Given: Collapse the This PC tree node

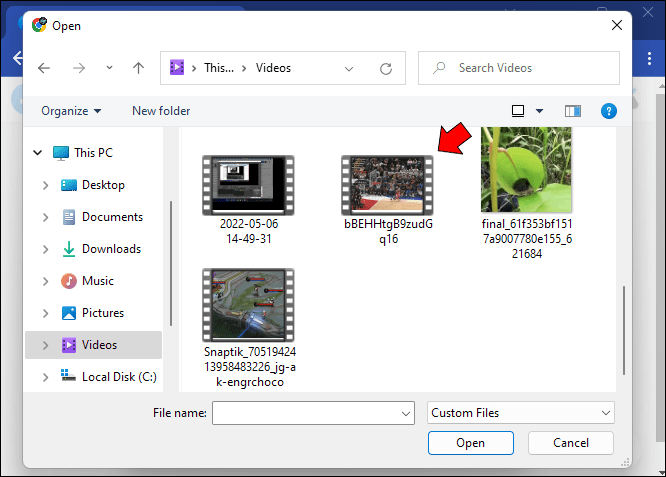Looking at the screenshot, I should 38,152.
